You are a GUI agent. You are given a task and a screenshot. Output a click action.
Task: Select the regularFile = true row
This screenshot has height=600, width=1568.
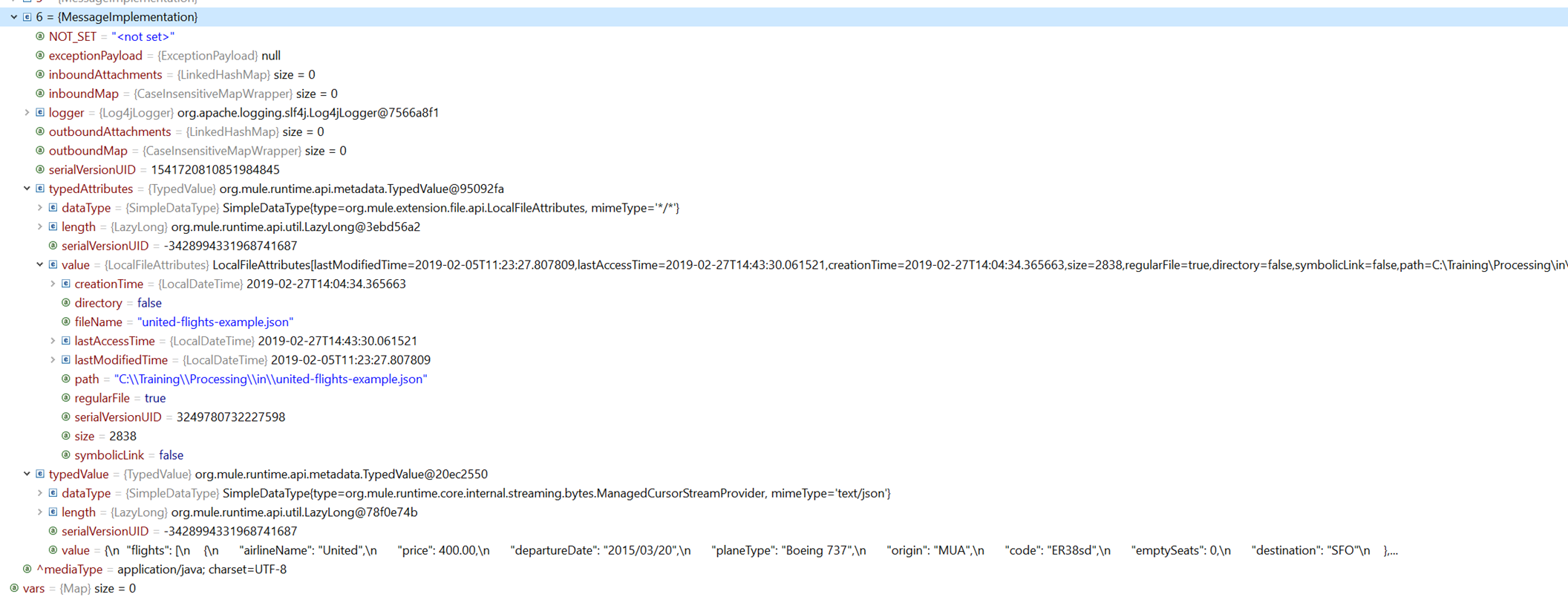[119, 399]
